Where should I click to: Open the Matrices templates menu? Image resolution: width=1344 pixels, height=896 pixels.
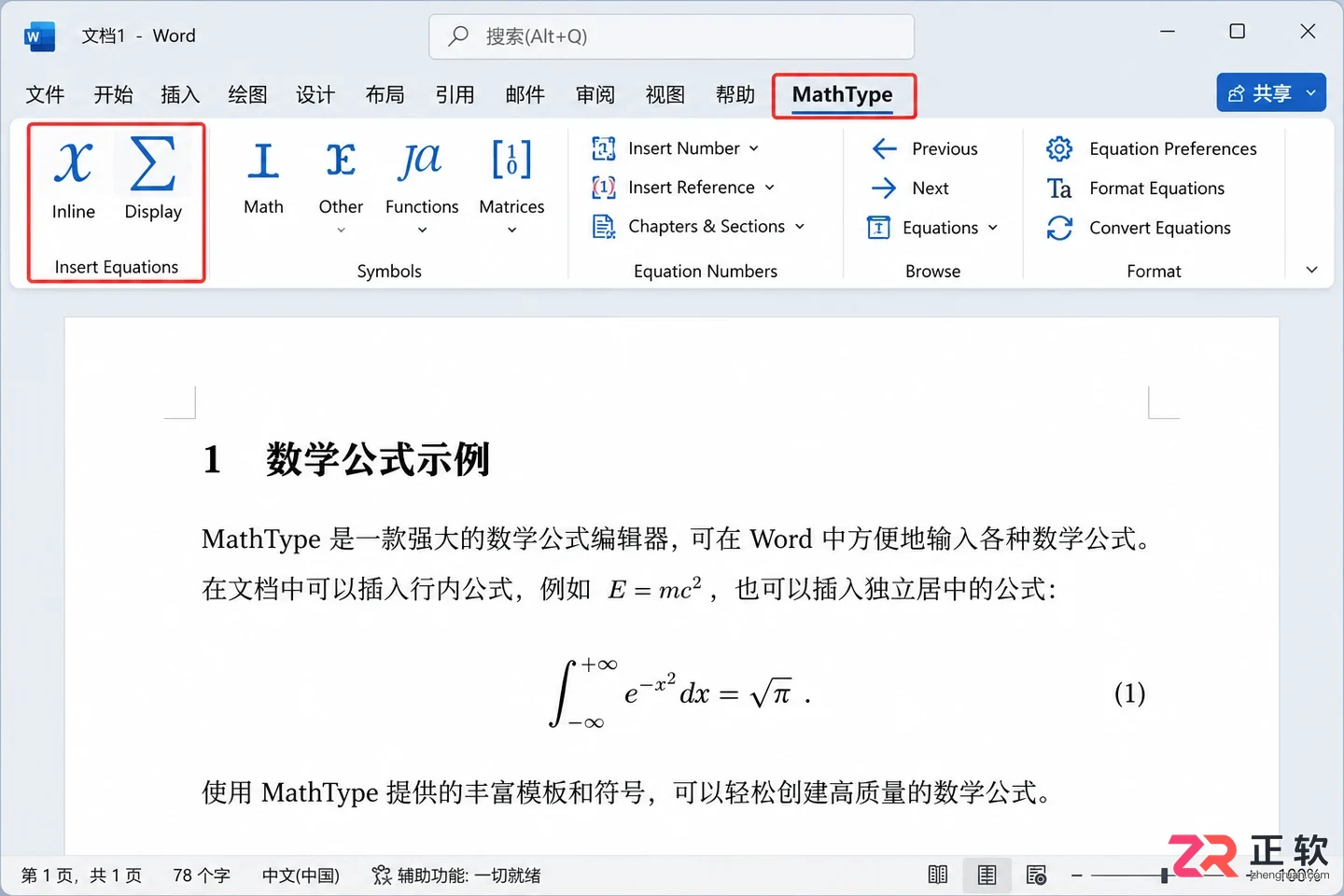511,185
